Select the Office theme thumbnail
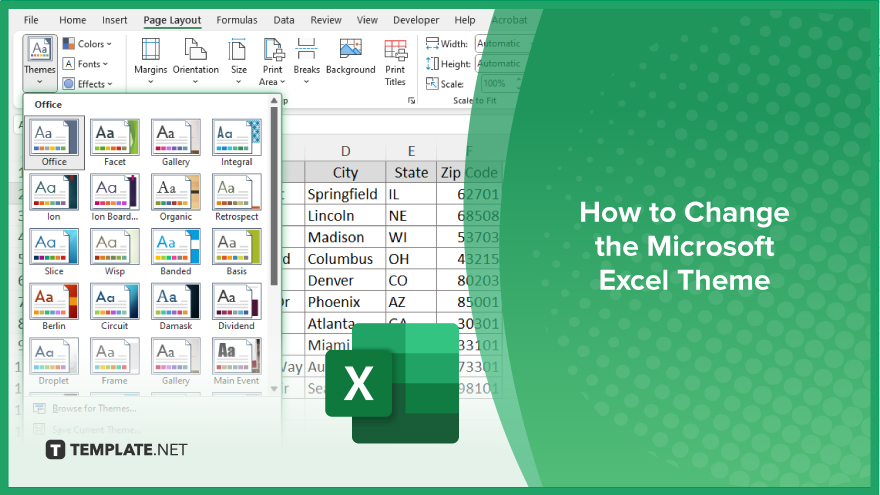 click(54, 143)
